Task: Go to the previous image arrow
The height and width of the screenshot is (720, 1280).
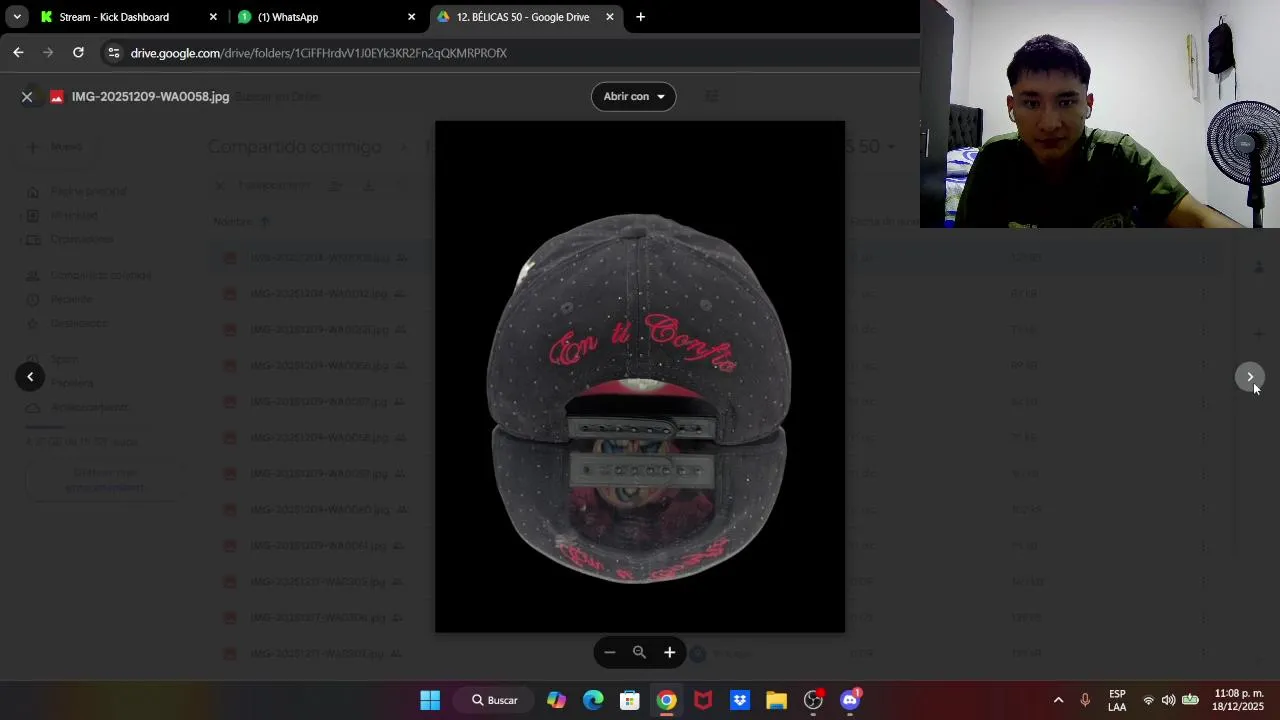Action: [30, 377]
